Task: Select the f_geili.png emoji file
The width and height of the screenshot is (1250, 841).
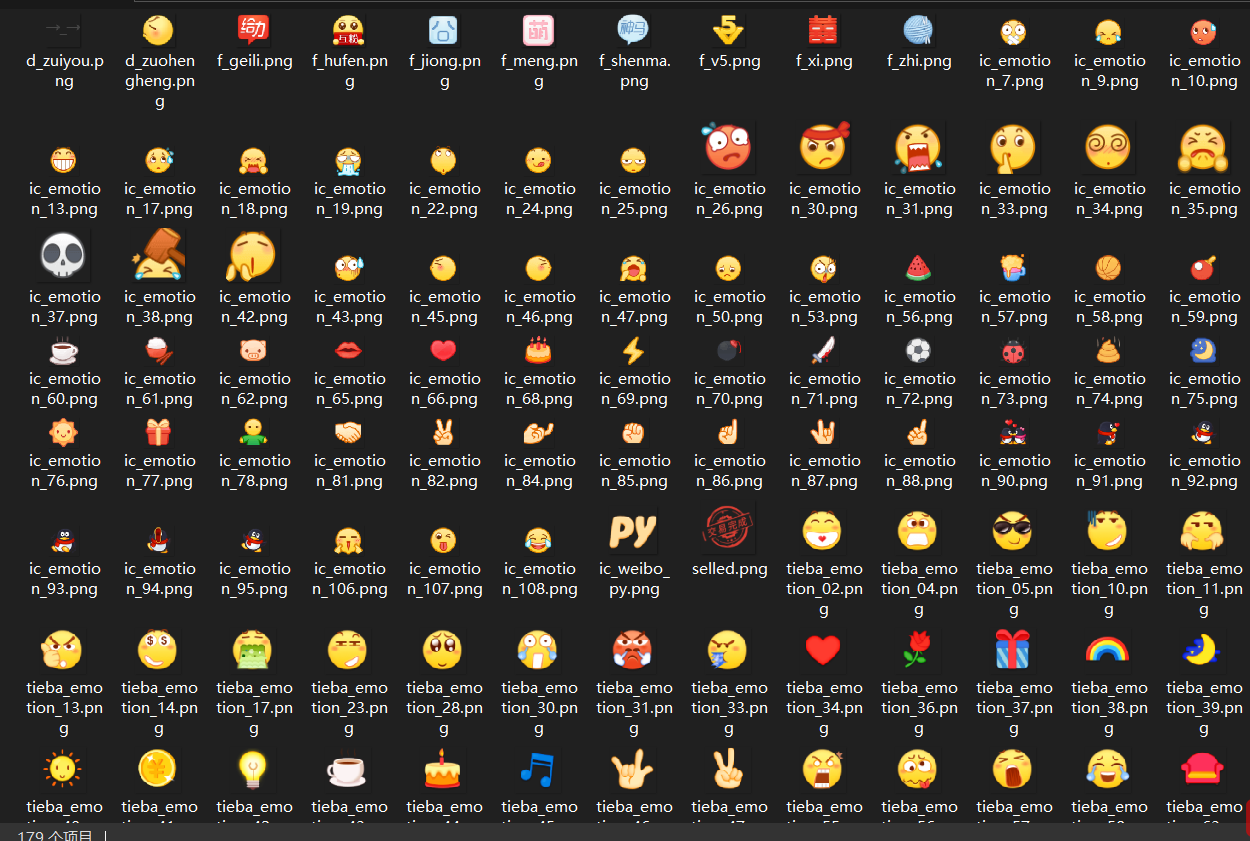Action: click(254, 29)
